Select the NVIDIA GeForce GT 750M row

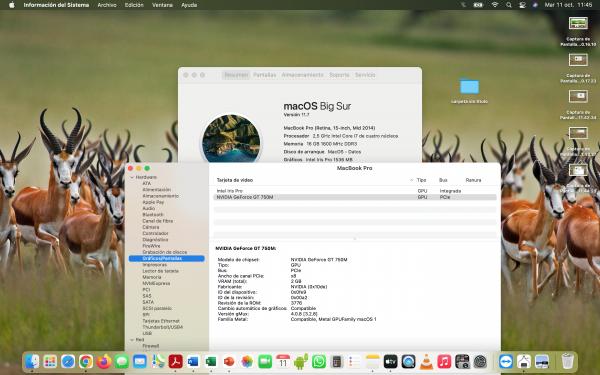pos(355,197)
